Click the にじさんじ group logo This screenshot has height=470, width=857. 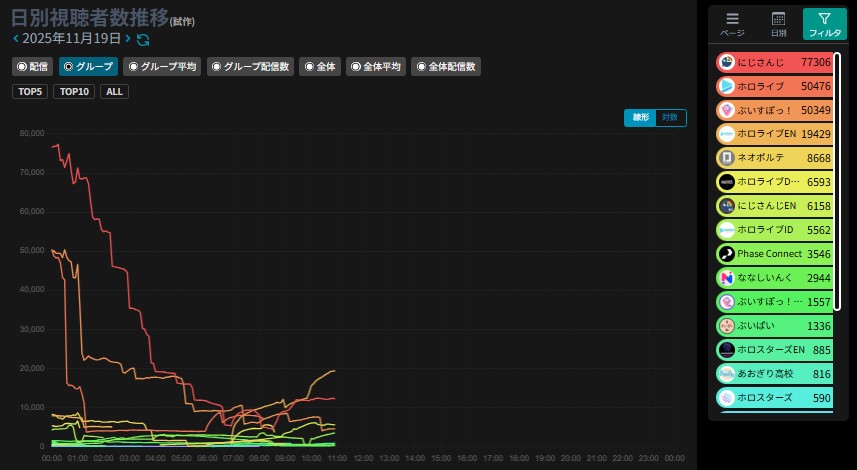tap(726, 62)
